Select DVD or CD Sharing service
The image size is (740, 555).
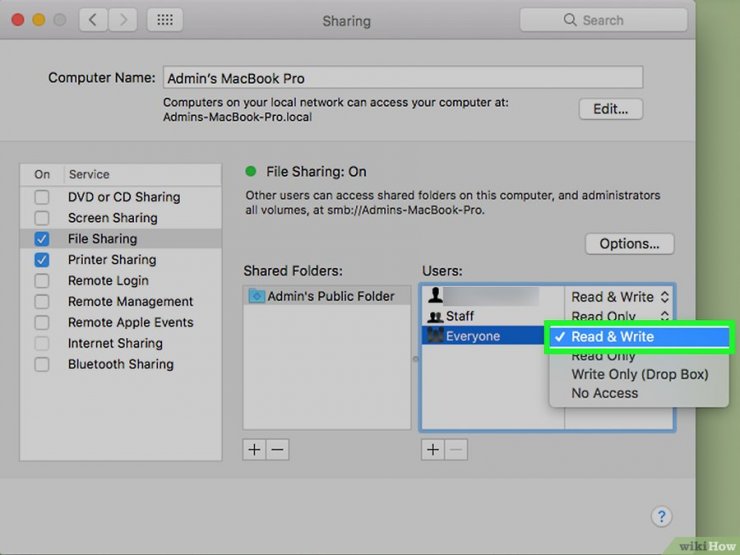tap(121, 197)
